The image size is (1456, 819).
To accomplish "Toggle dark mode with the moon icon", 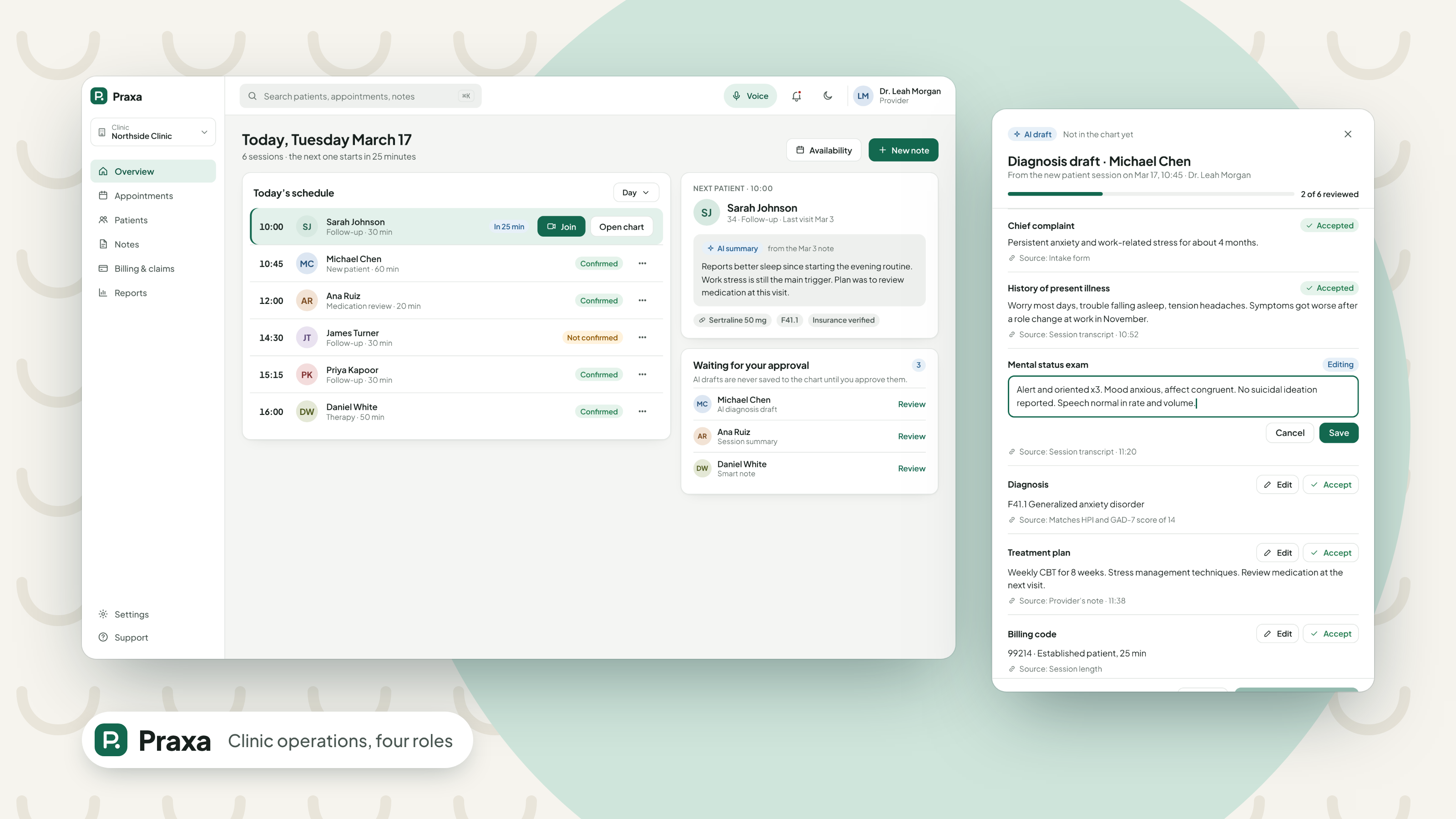I will [828, 96].
